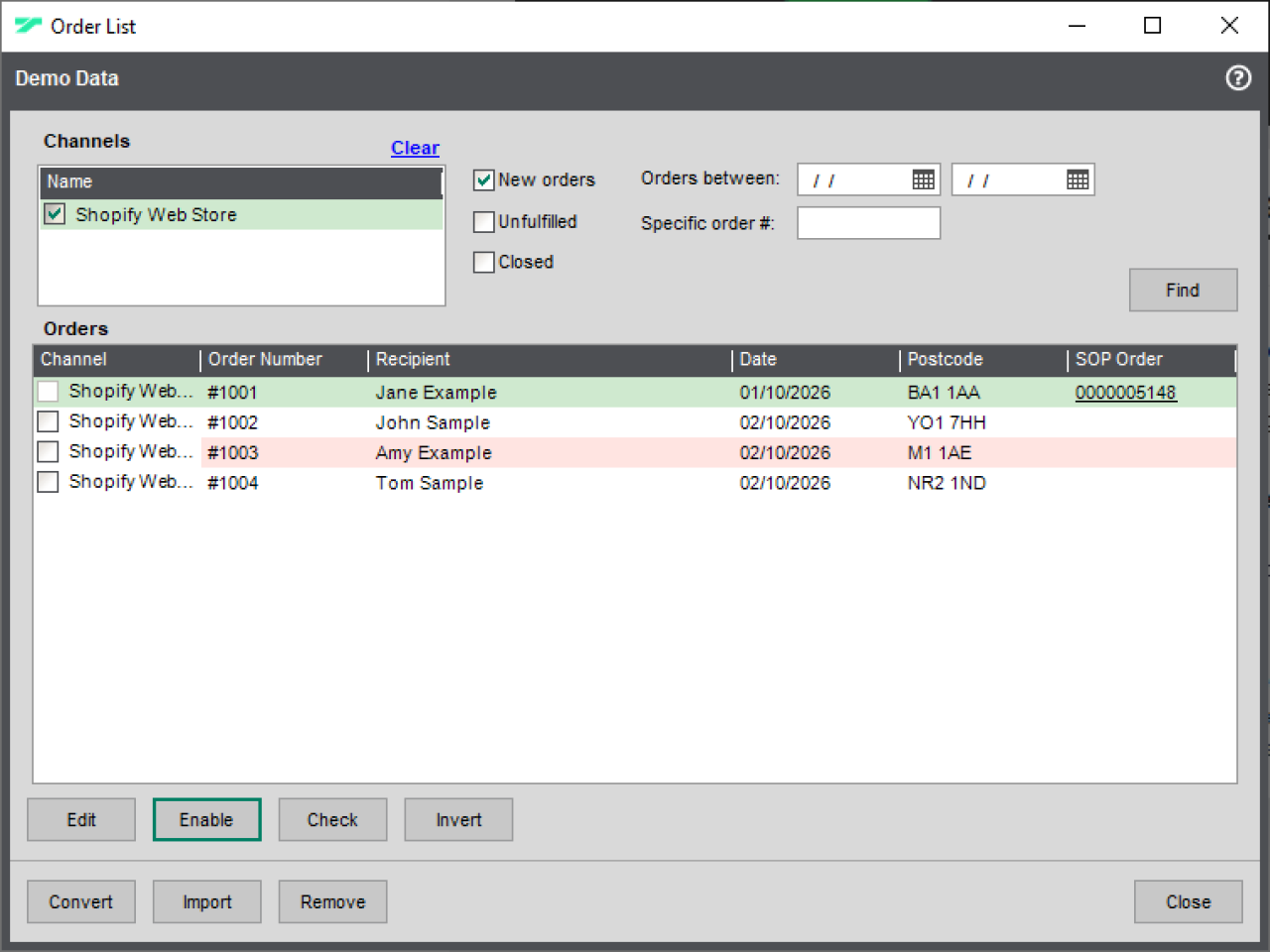Select recipient Amy Example
Viewport: 1270px width, 952px height.
pyautogui.click(x=434, y=453)
